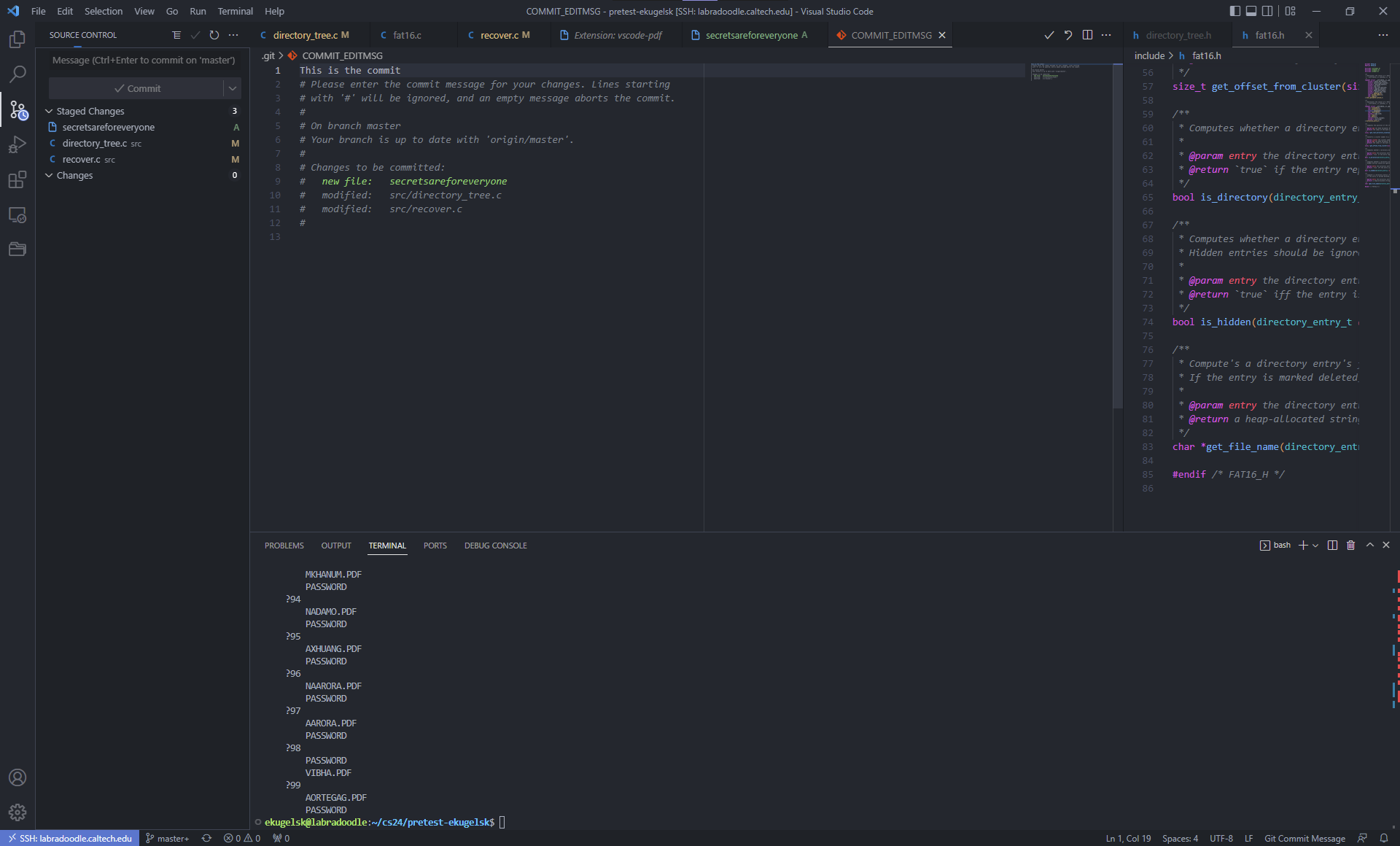1400x846 pixels.
Task: Click master+ branch in status bar
Action: (168, 839)
